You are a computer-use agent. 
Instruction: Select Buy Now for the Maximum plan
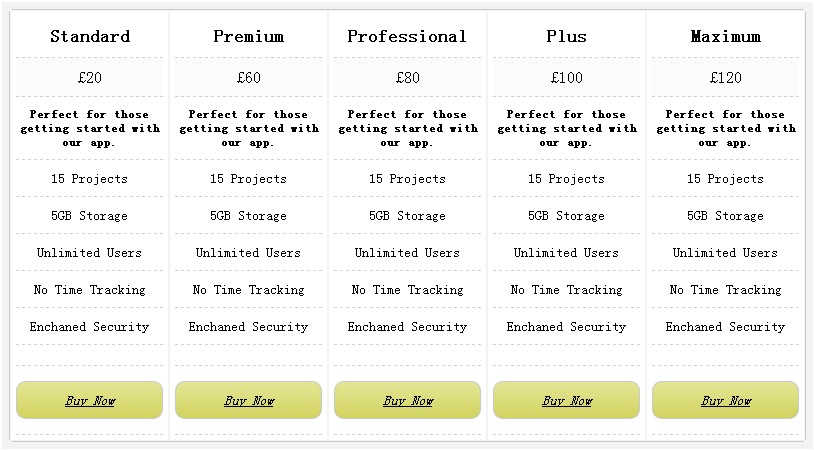pyautogui.click(x=726, y=400)
